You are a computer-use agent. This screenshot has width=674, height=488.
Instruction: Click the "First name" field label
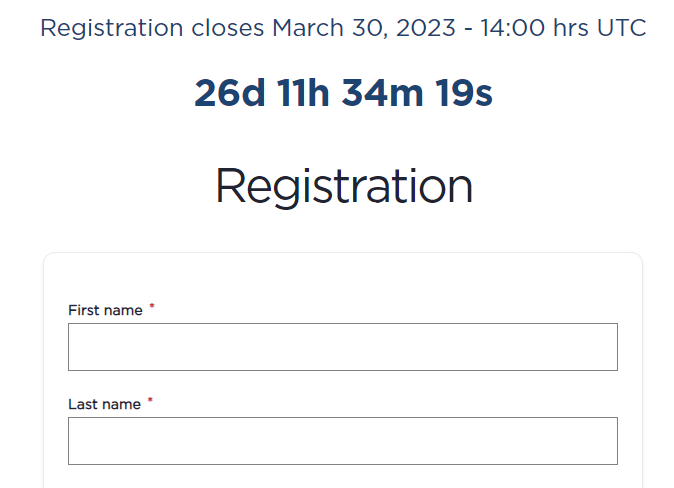tap(105, 311)
